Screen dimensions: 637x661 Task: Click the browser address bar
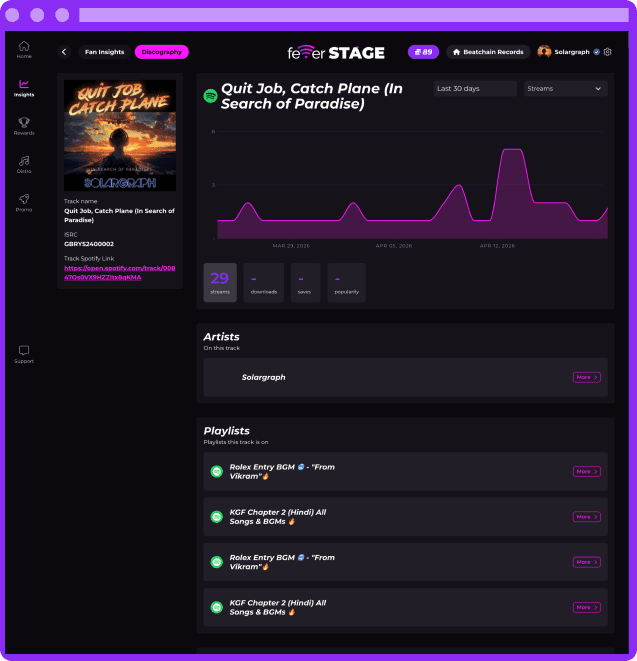(353, 15)
